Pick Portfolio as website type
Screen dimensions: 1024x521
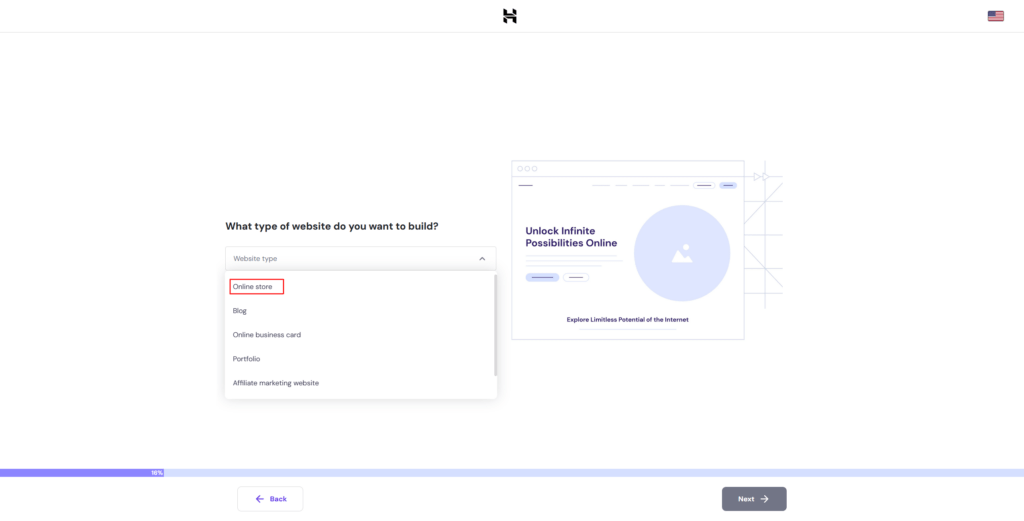[x=246, y=359]
